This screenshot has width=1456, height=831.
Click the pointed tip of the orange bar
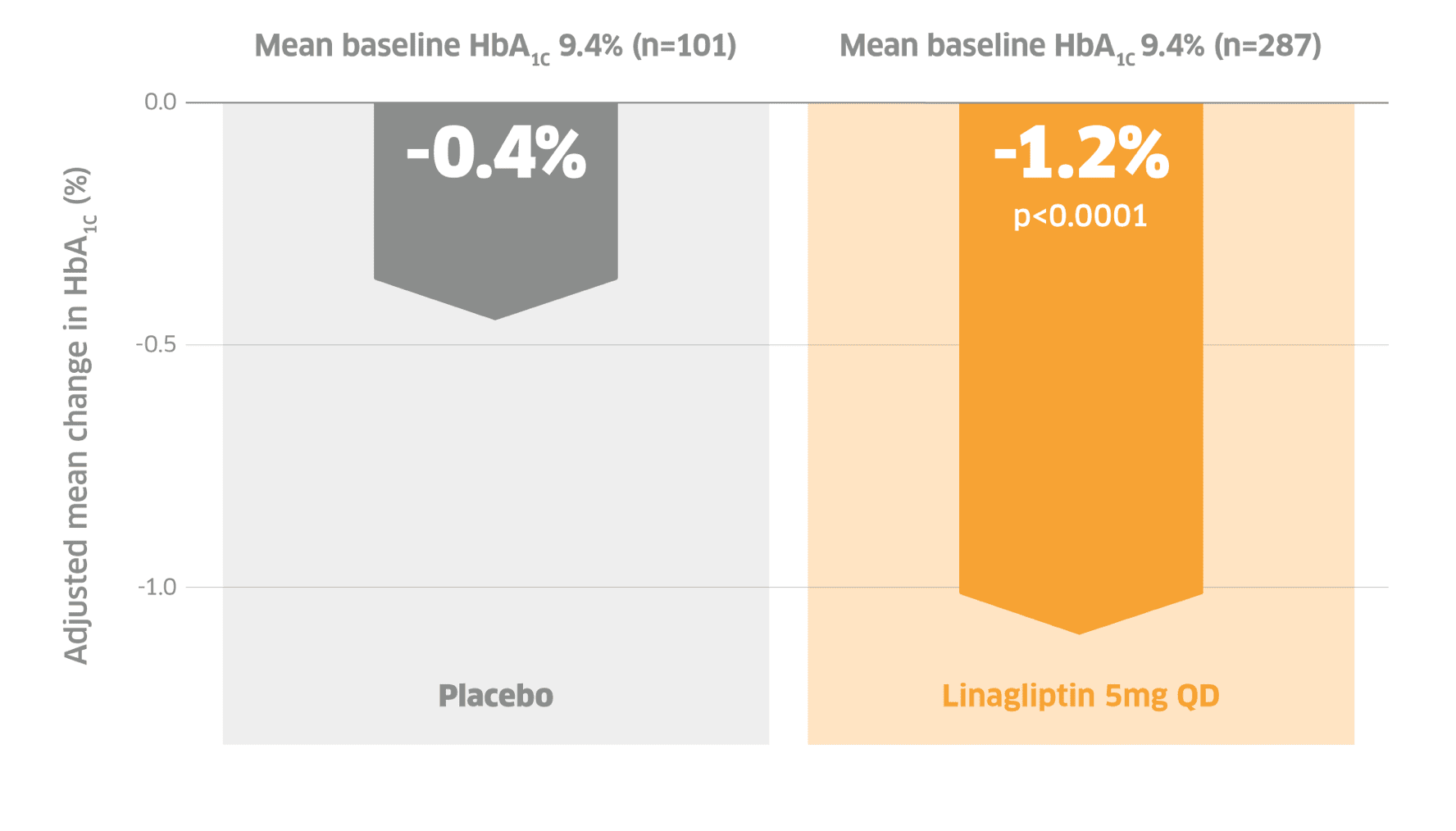(x=1079, y=629)
